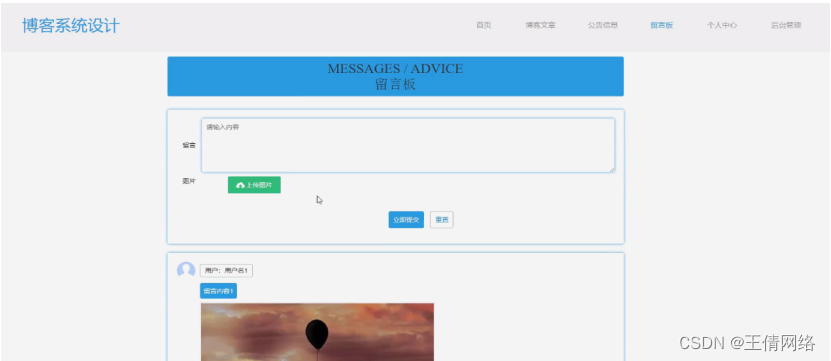
Task: Click the green 上传图片 upload button
Action: click(x=254, y=185)
